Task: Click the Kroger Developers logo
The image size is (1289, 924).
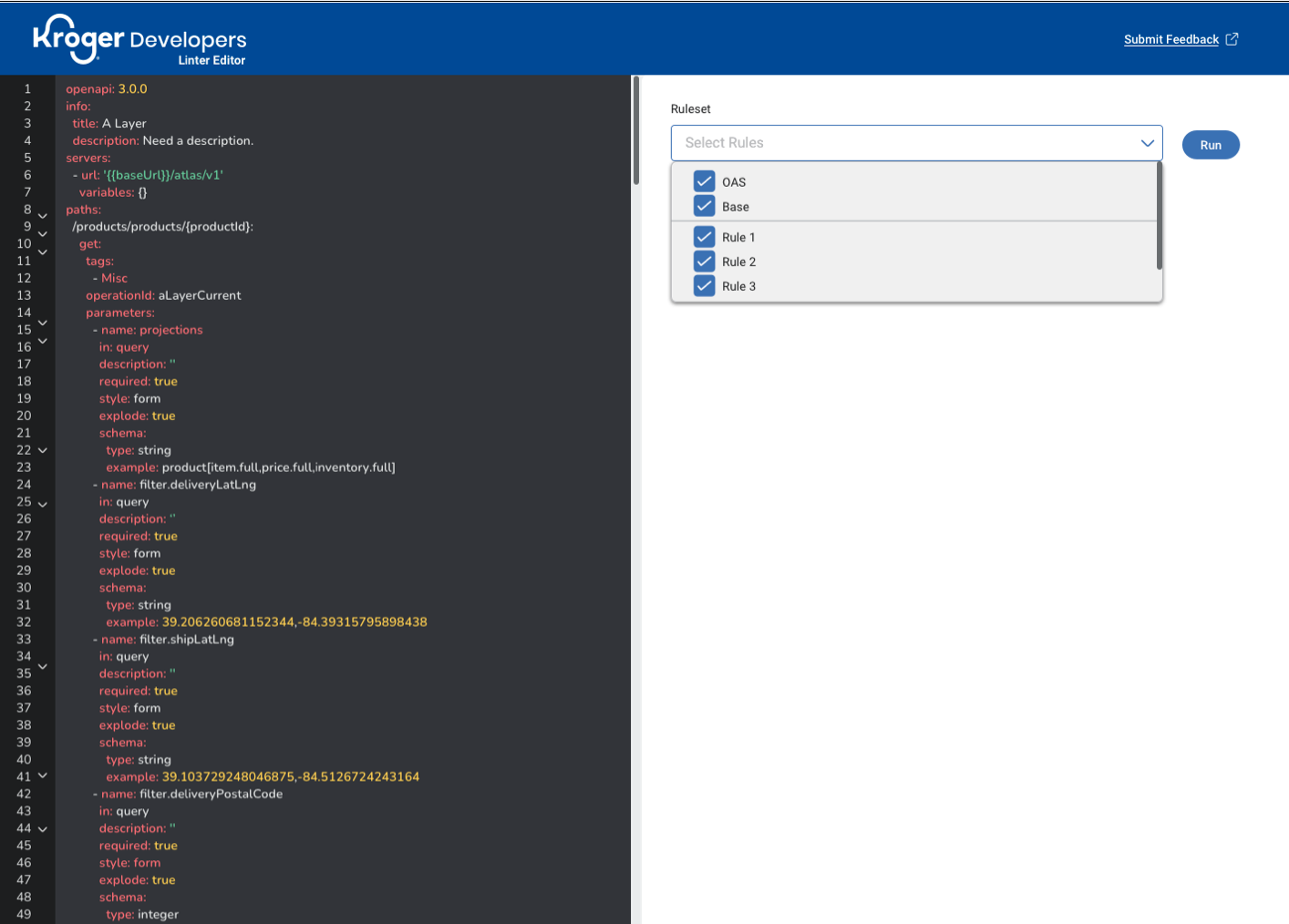Action: click(139, 40)
